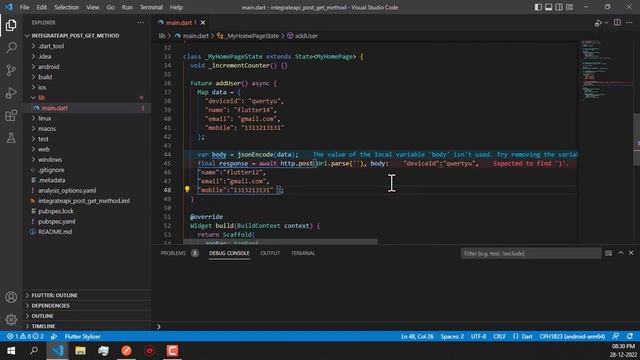Maximize the panel with the chevron
The width and height of the screenshot is (640, 360).
click(620, 253)
